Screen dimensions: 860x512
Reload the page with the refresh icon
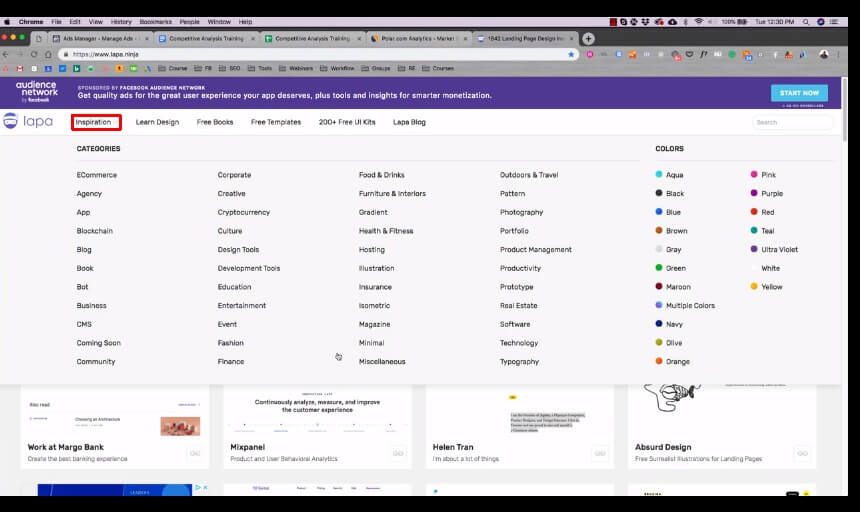pos(34,54)
